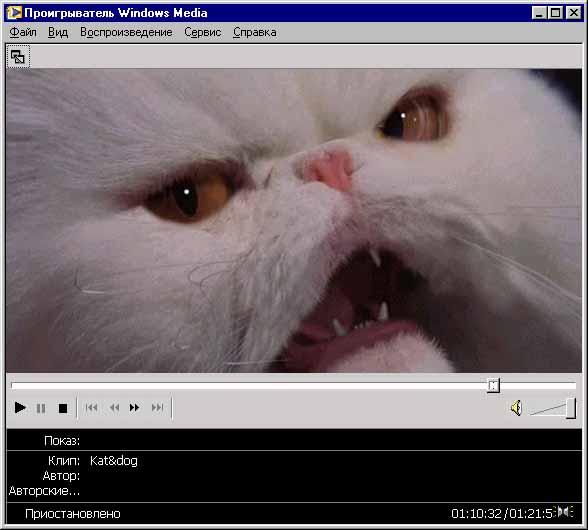Open the Сервис menu
This screenshot has width=588, height=530.
click(202, 32)
